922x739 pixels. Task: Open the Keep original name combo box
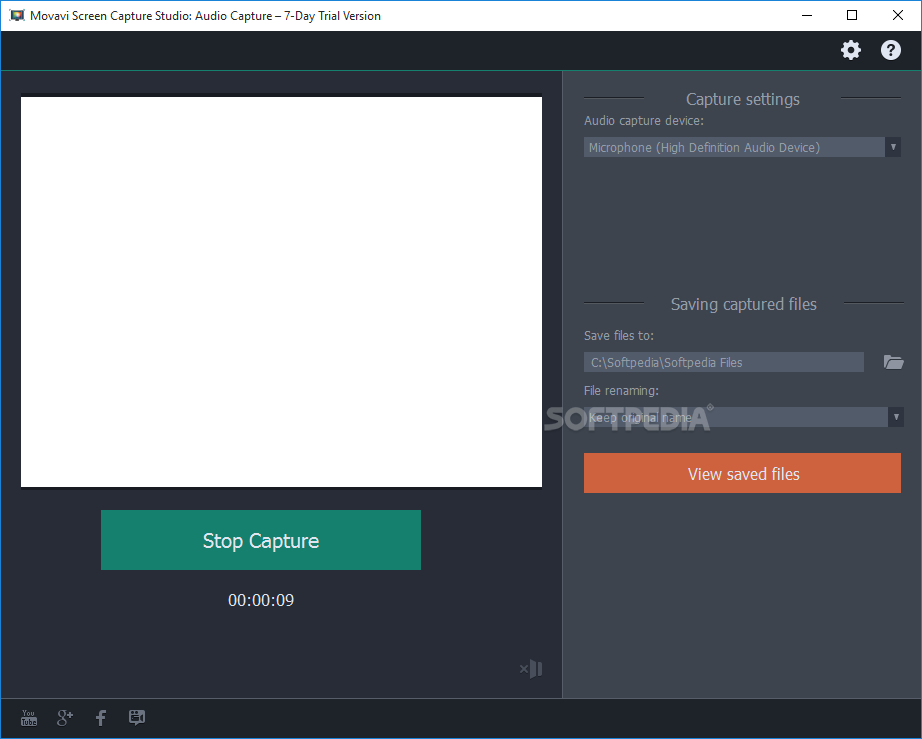click(x=744, y=417)
